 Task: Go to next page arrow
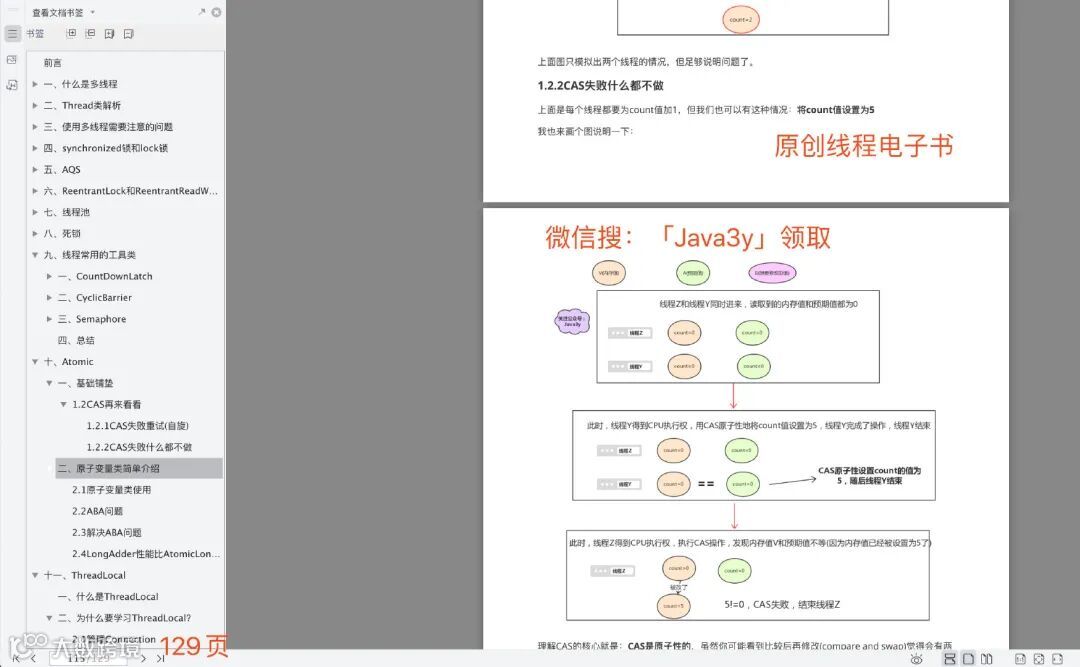coord(143,659)
